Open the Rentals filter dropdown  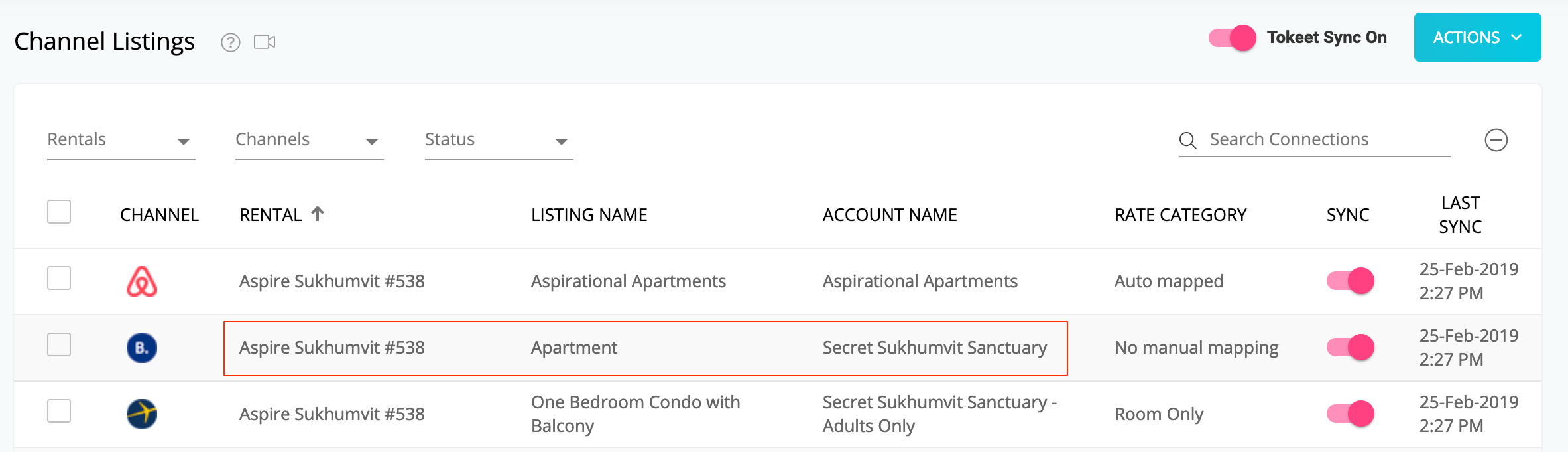click(121, 141)
